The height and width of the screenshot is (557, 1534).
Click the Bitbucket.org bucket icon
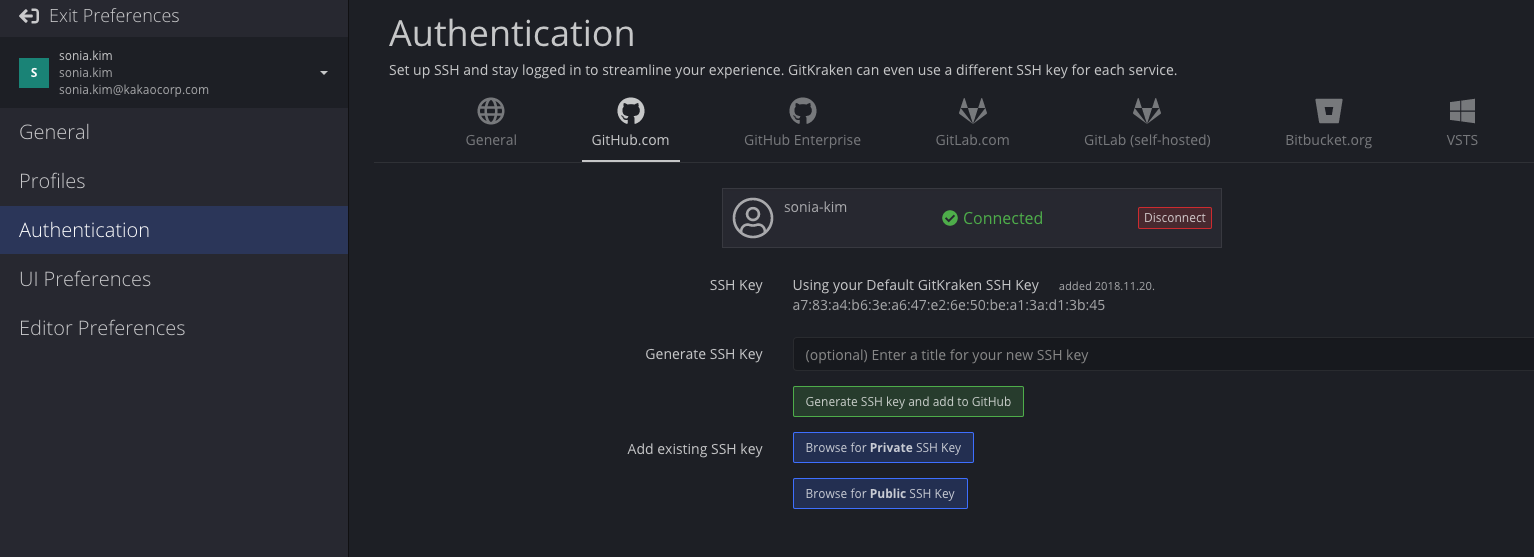[x=1328, y=110]
